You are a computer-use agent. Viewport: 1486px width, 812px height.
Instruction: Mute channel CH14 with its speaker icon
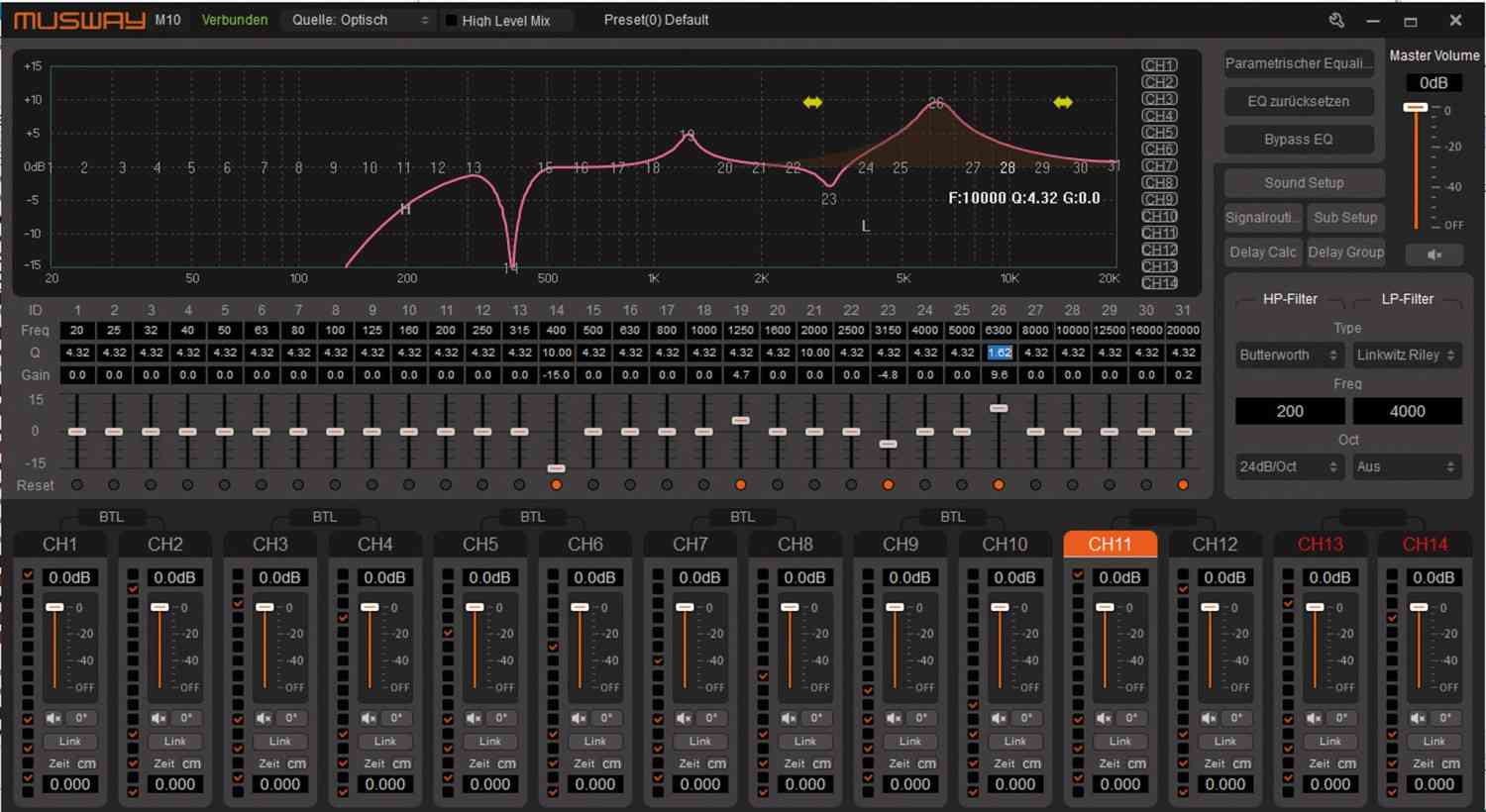tap(1418, 718)
